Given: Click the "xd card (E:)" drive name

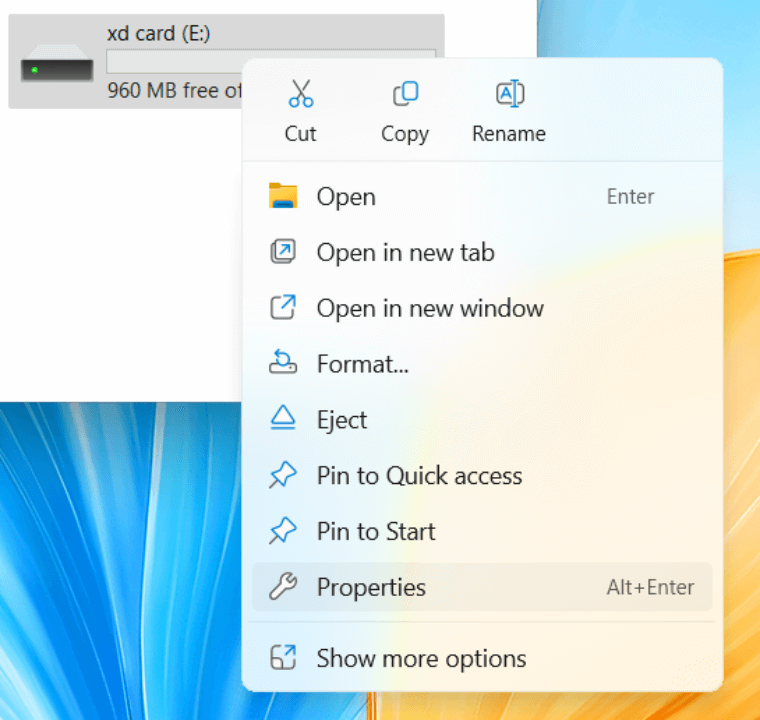Looking at the screenshot, I should pos(158,34).
